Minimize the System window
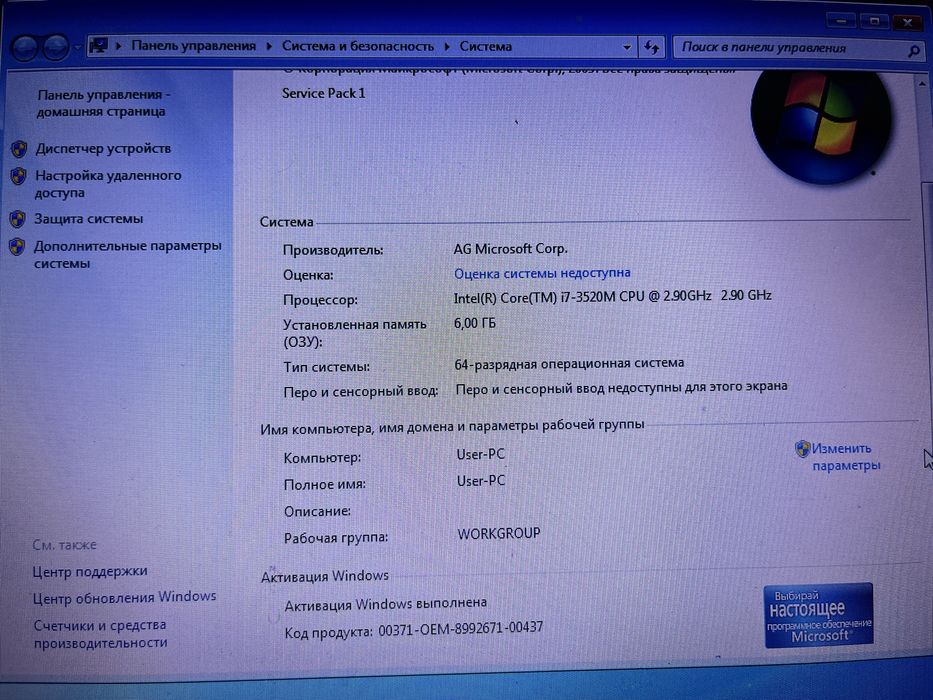Viewport: 933px width, 700px height. click(x=841, y=21)
